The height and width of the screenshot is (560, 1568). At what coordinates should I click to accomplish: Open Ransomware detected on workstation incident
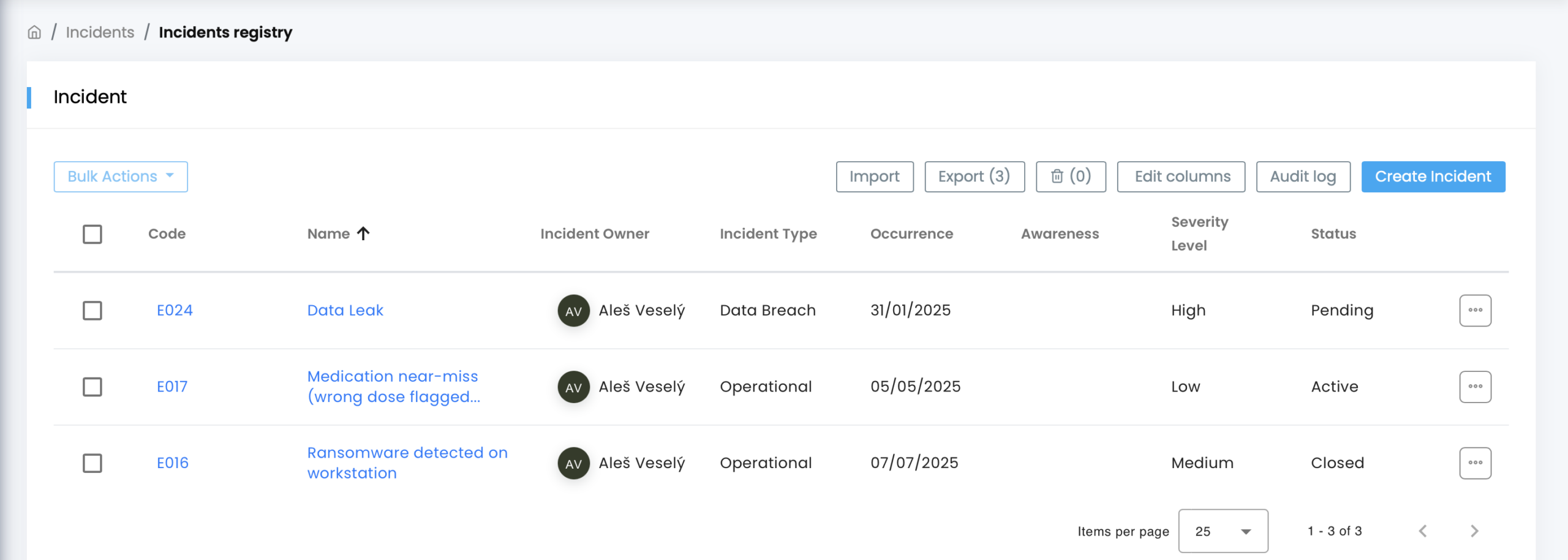407,463
